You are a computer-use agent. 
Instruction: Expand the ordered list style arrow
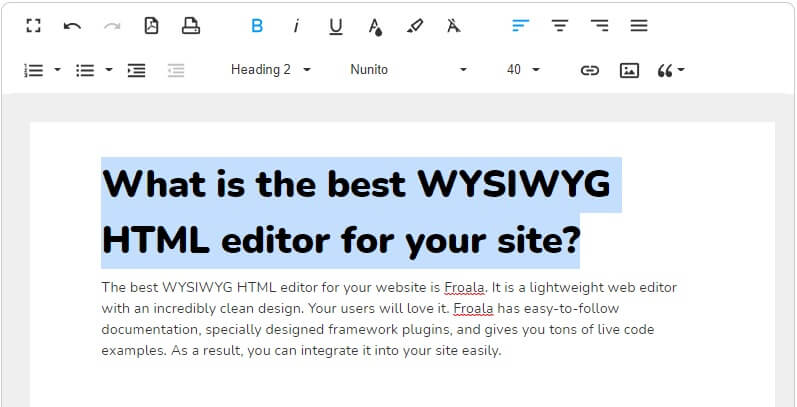click(57, 70)
